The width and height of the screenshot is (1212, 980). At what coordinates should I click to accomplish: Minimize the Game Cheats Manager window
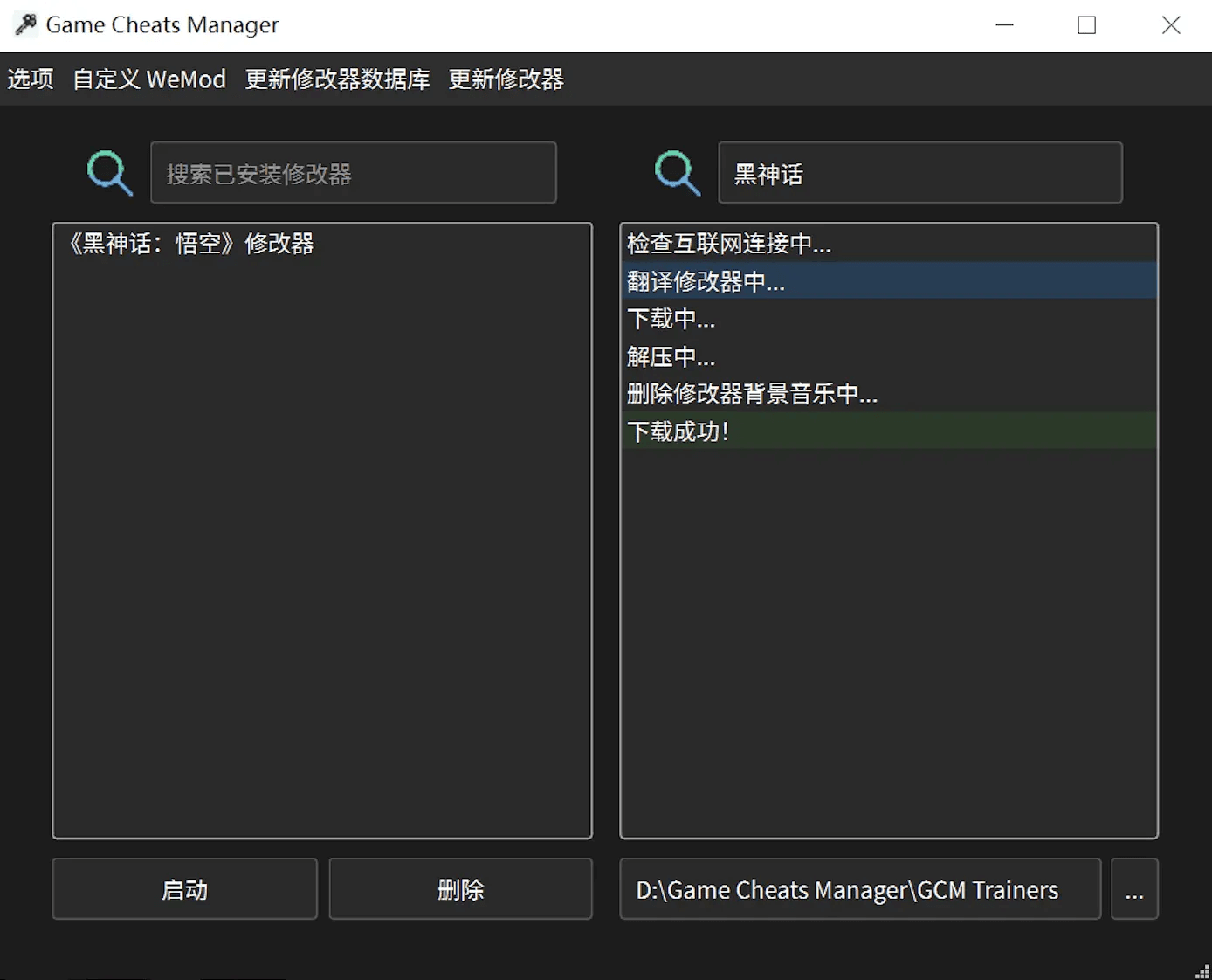(x=1004, y=25)
